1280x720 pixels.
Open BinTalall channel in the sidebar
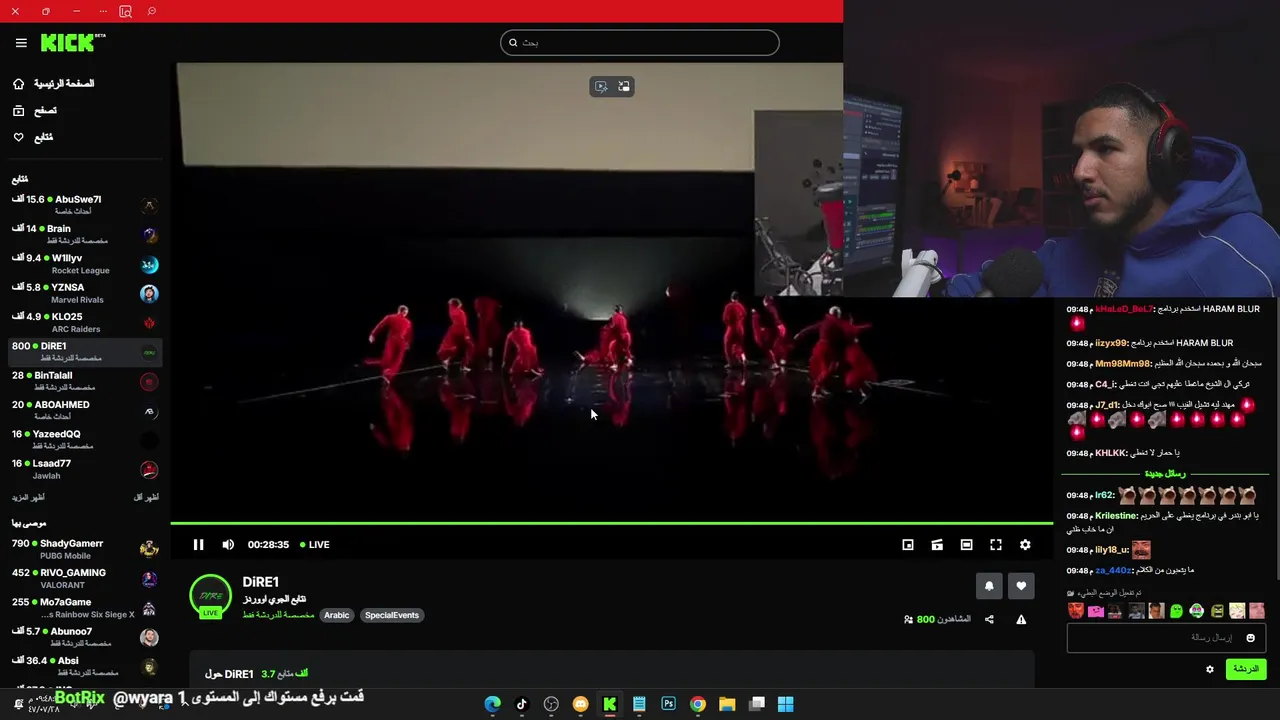pos(85,381)
